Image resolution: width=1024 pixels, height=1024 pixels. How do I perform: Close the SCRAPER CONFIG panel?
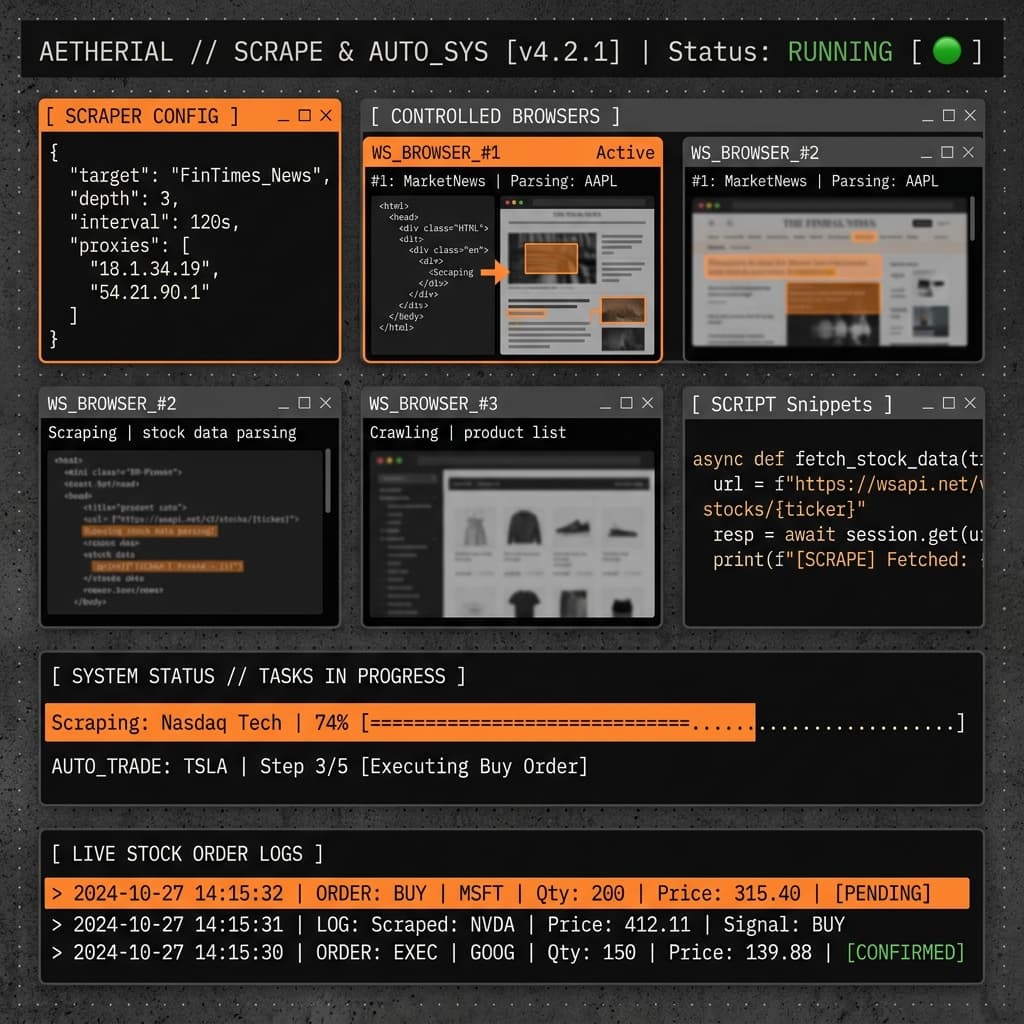[326, 116]
